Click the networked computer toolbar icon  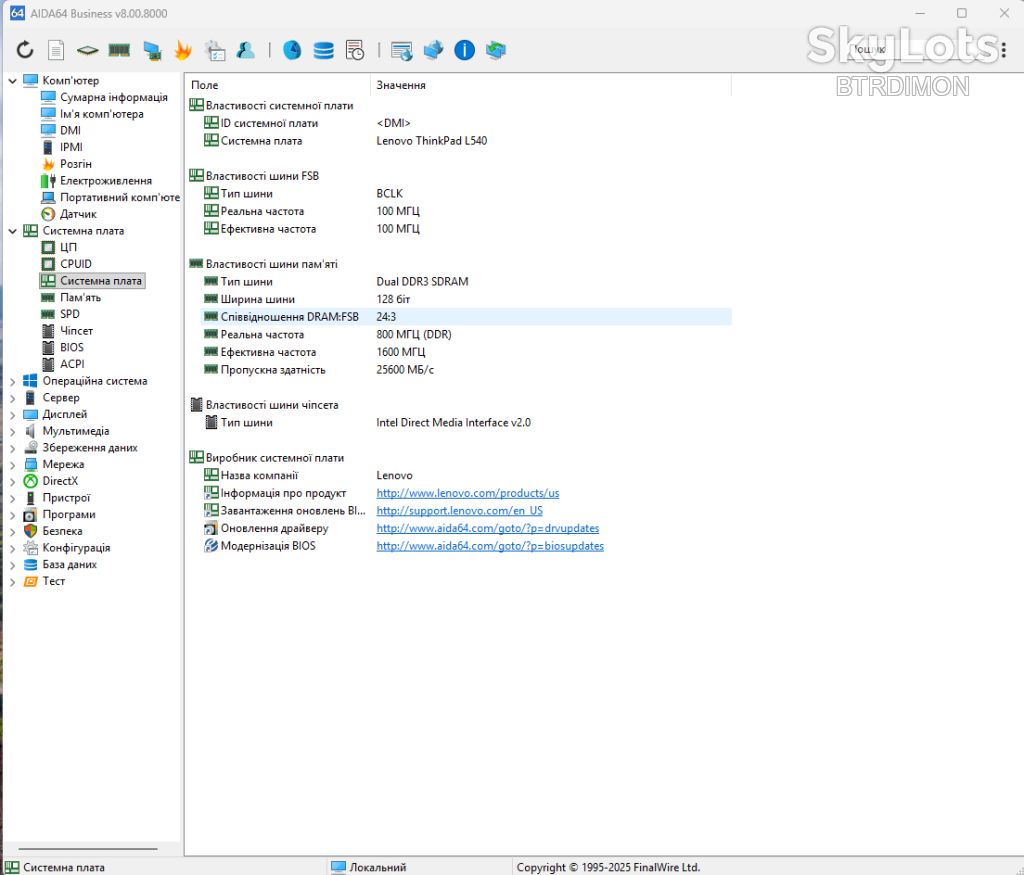tap(152, 50)
